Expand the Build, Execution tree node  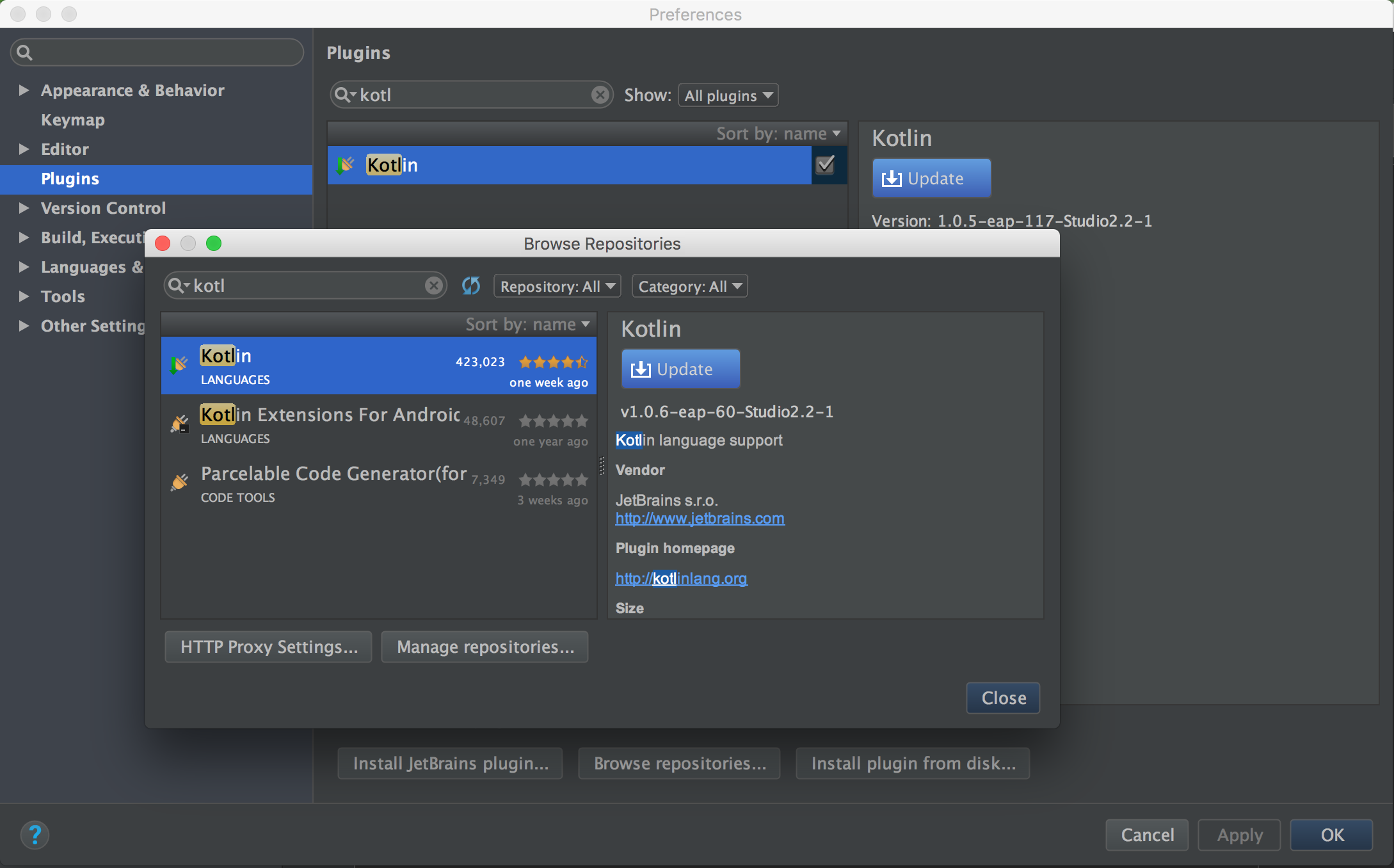[x=24, y=237]
